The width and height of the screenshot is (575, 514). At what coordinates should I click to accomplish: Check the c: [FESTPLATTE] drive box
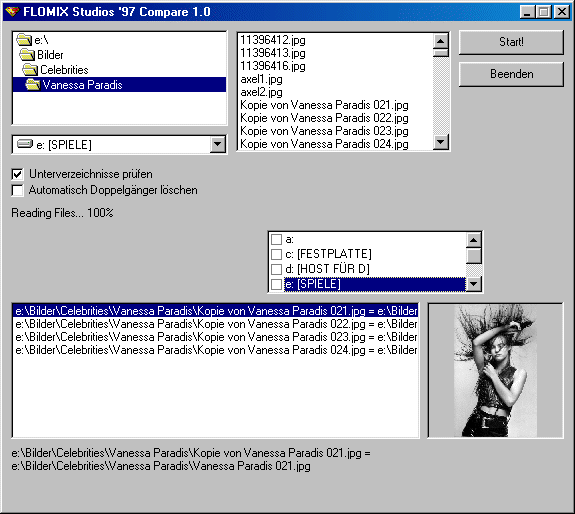click(276, 254)
